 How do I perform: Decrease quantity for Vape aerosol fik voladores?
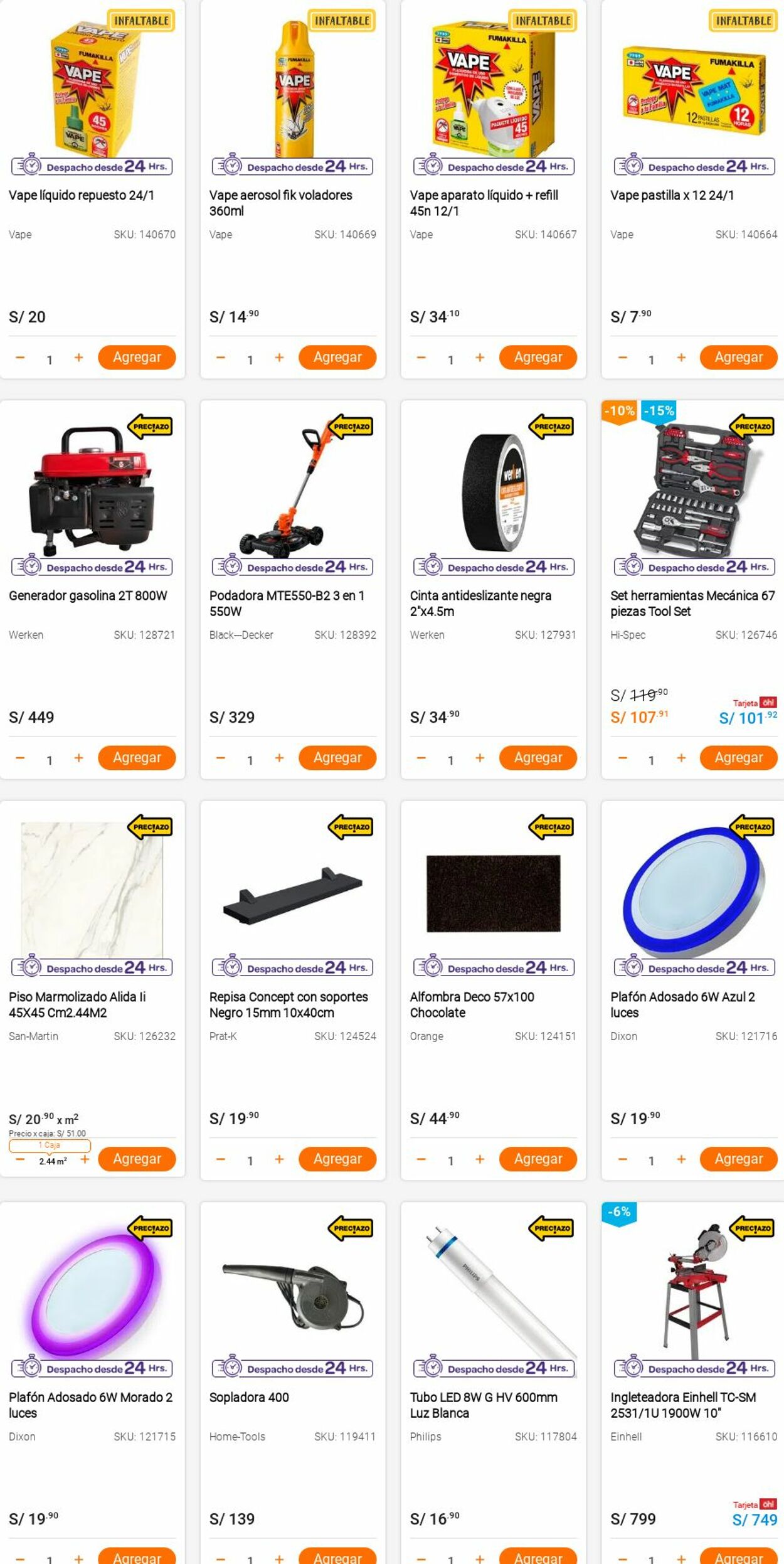[x=220, y=358]
